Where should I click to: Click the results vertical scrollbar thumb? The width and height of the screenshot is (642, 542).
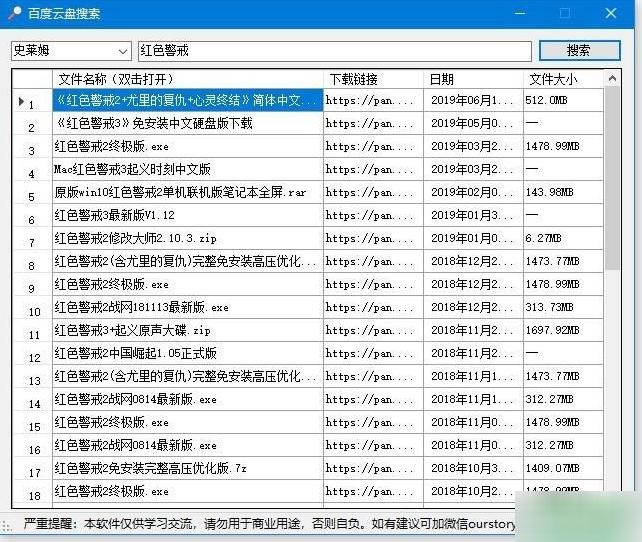[x=612, y=179]
